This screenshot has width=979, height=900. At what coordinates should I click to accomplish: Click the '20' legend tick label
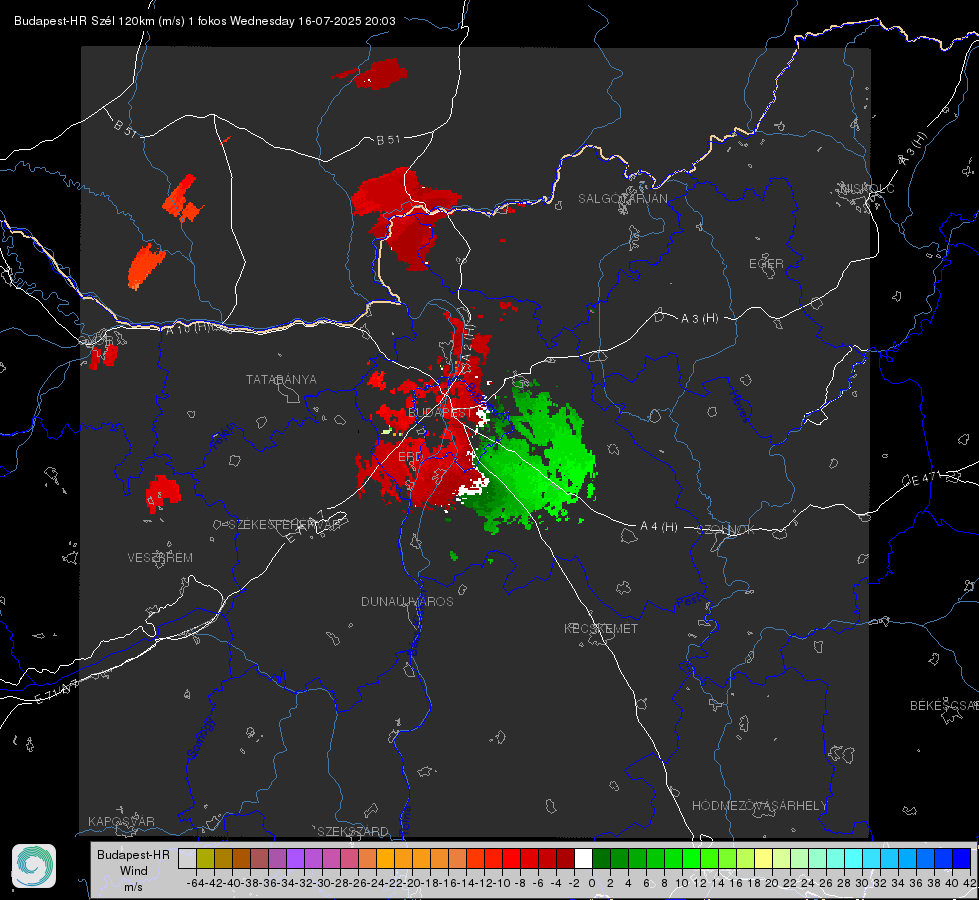[x=772, y=883]
